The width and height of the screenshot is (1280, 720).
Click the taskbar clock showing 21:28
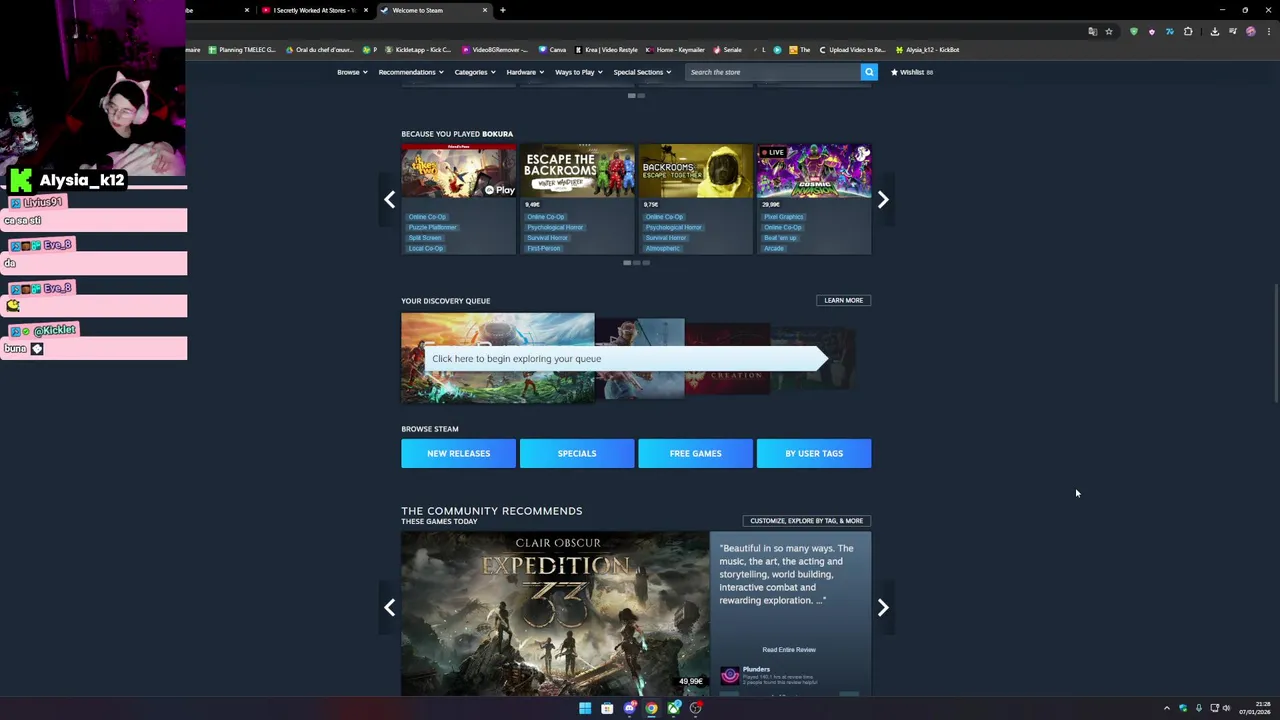tap(1255, 708)
